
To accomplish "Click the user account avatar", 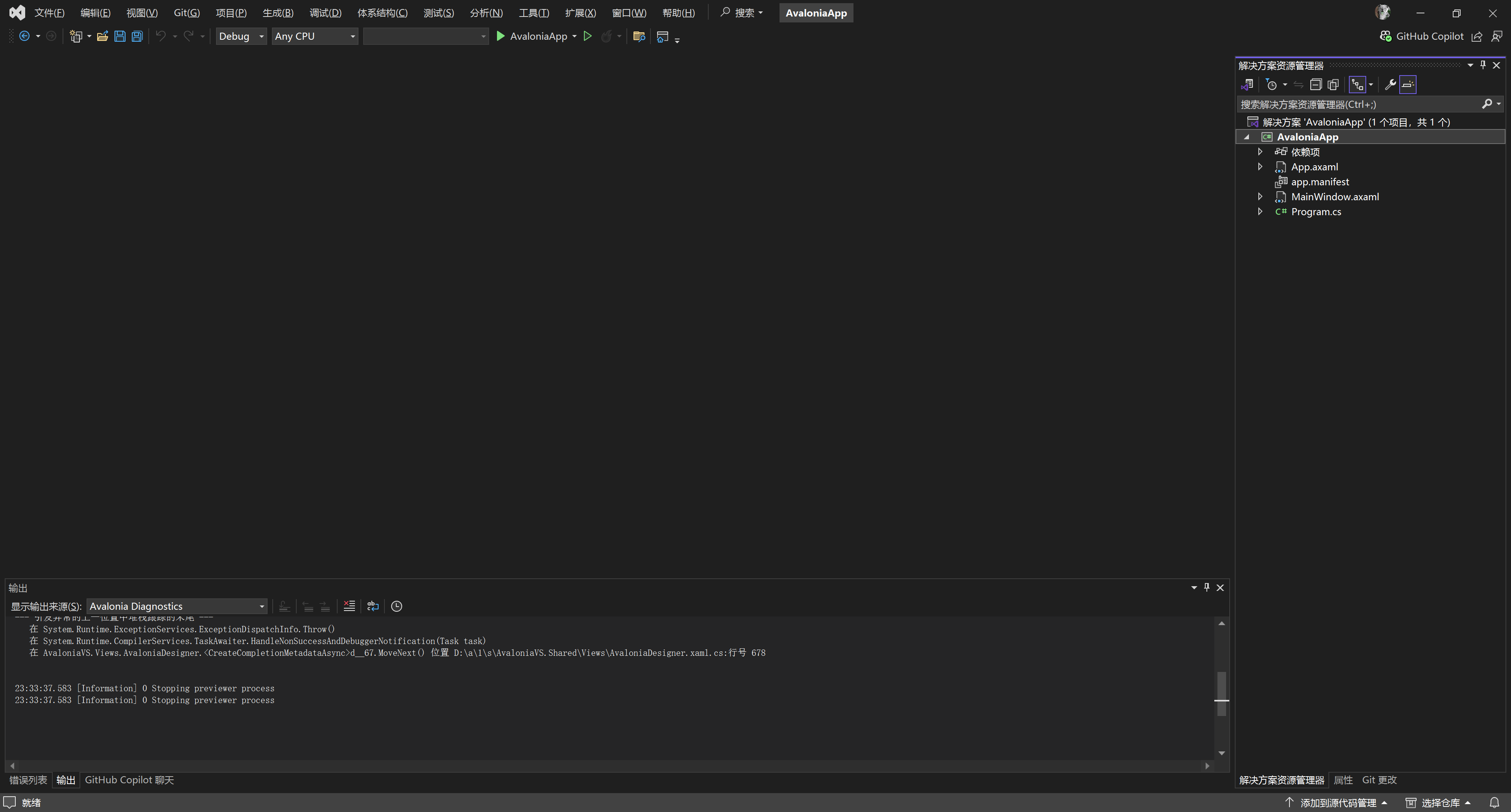I will click(1383, 12).
